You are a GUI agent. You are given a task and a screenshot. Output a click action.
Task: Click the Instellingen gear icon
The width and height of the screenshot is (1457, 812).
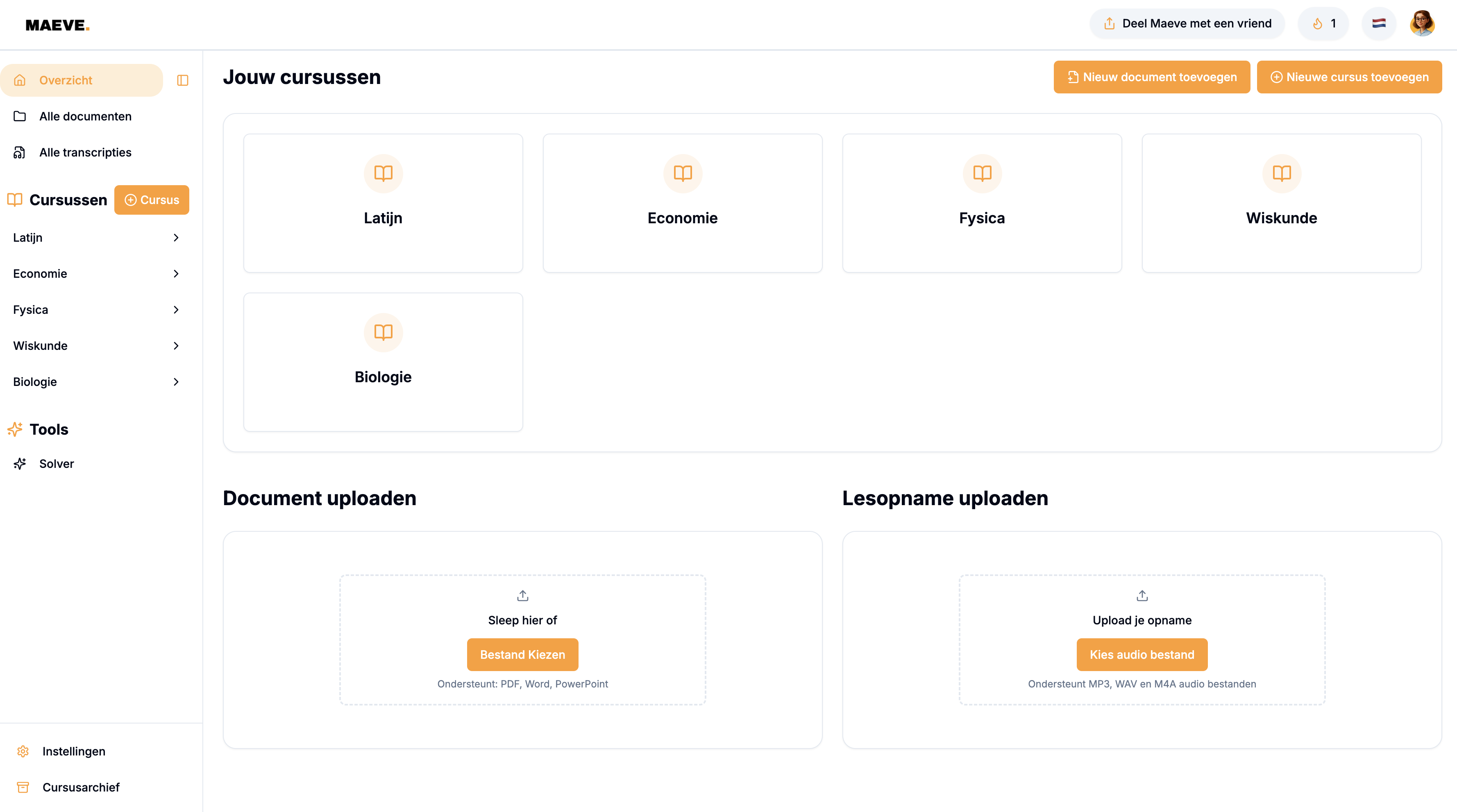coord(23,751)
